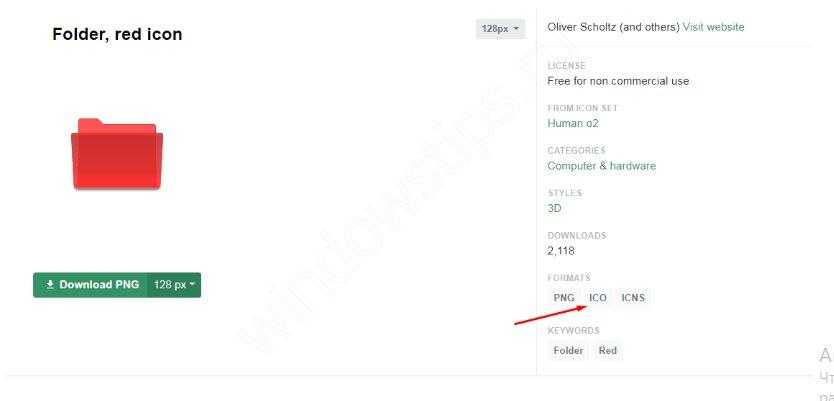Browse the Computer category link

pyautogui.click(x=572, y=166)
